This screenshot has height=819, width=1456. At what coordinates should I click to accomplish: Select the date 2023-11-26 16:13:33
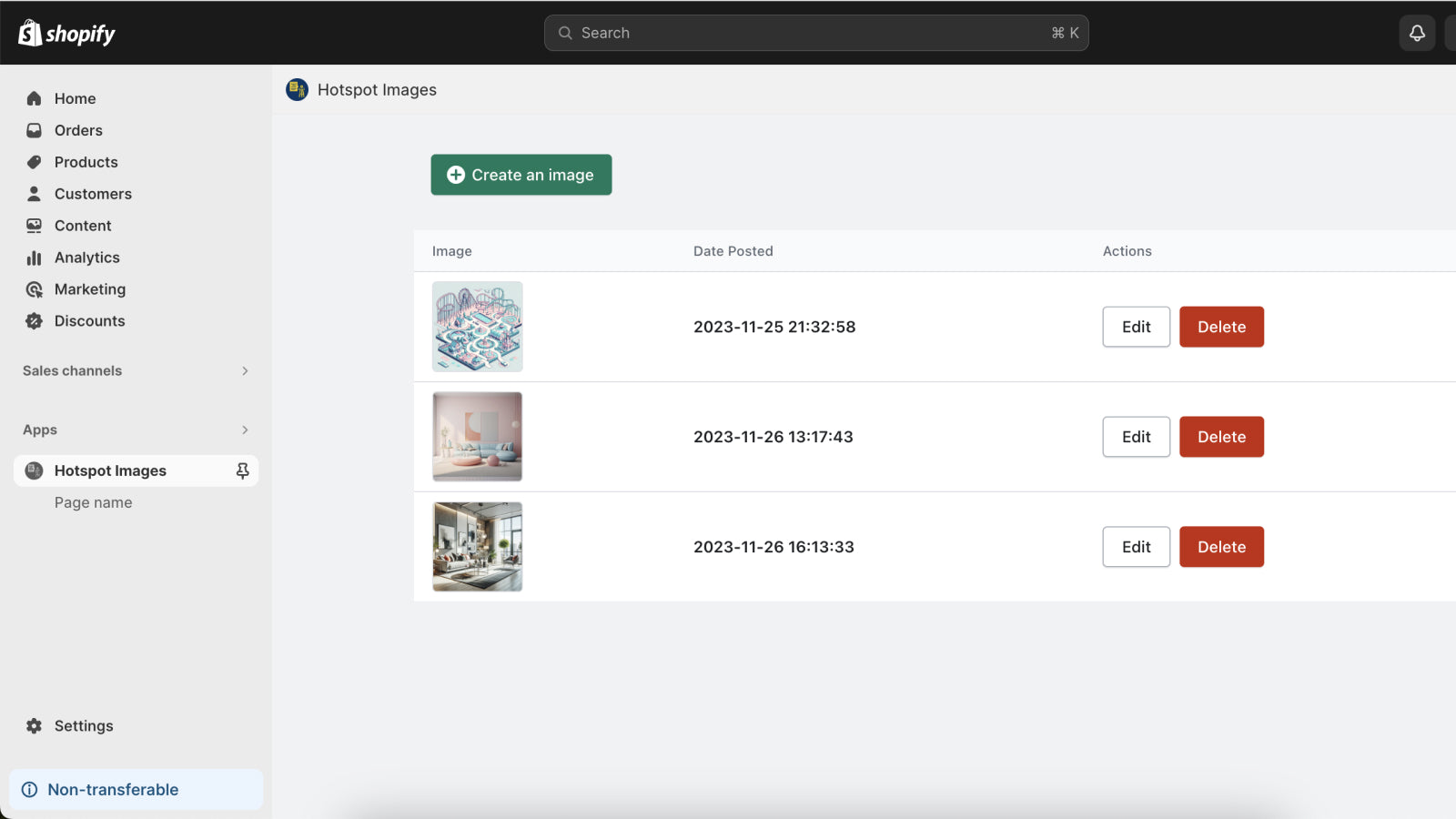[773, 547]
